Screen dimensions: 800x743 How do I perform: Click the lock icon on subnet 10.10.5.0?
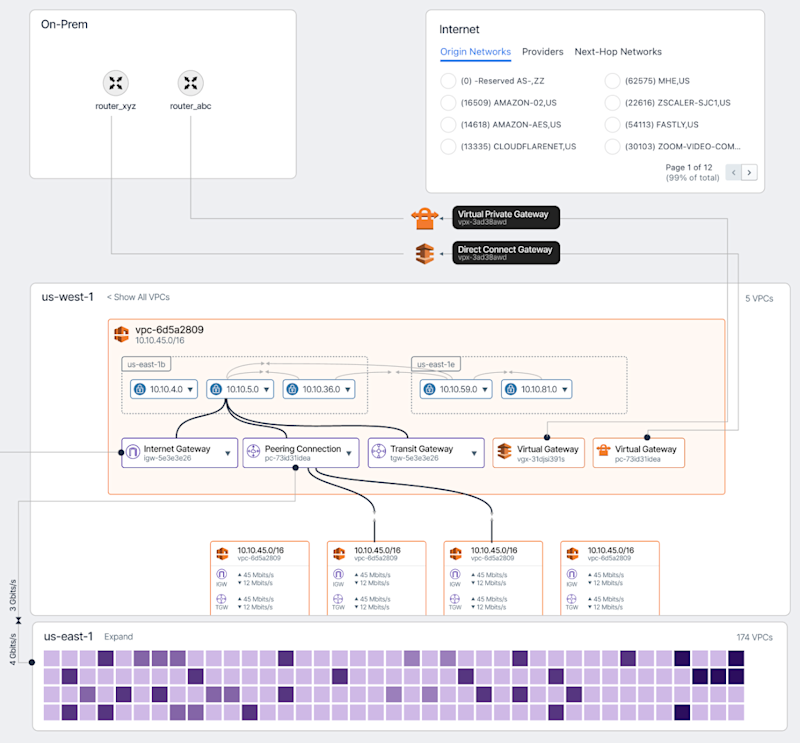point(216,389)
